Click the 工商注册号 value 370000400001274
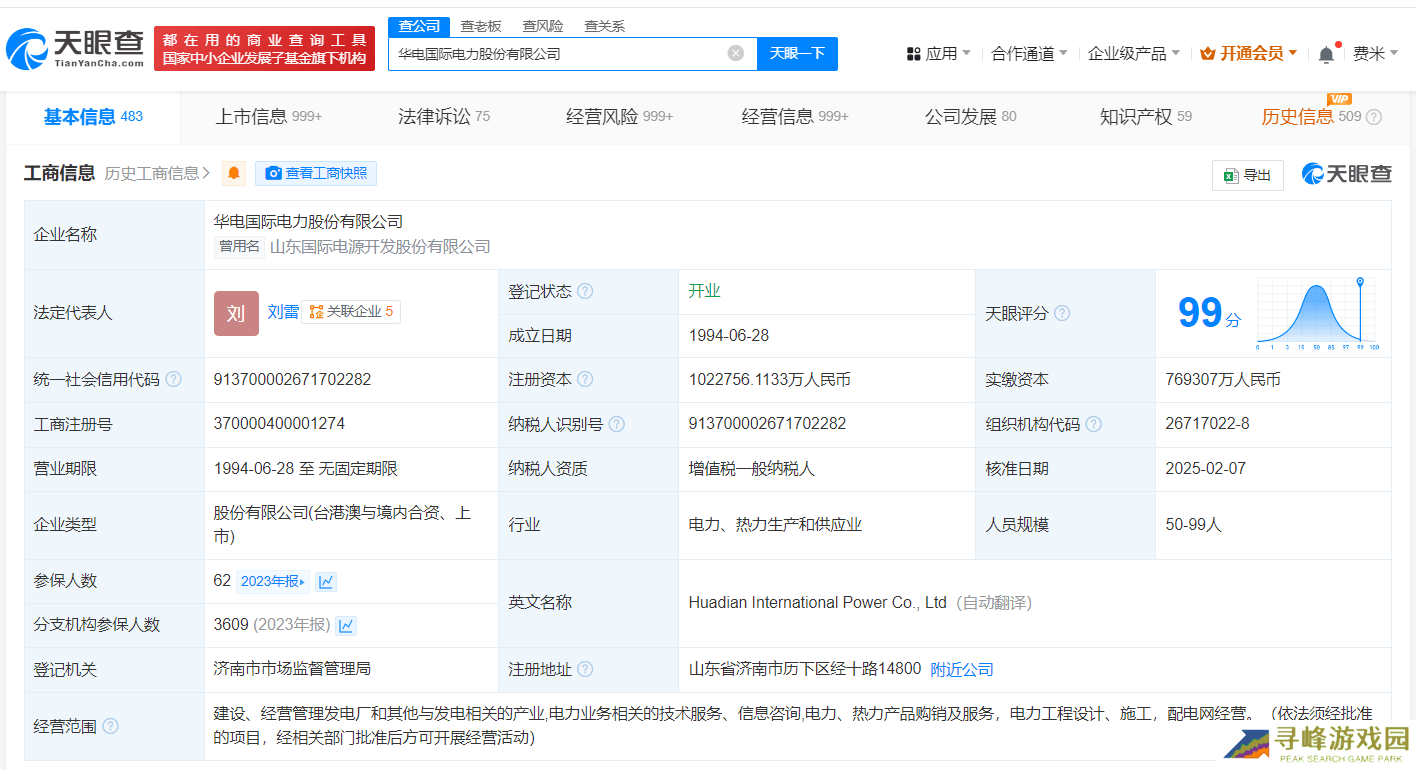1416x770 pixels. (x=279, y=423)
